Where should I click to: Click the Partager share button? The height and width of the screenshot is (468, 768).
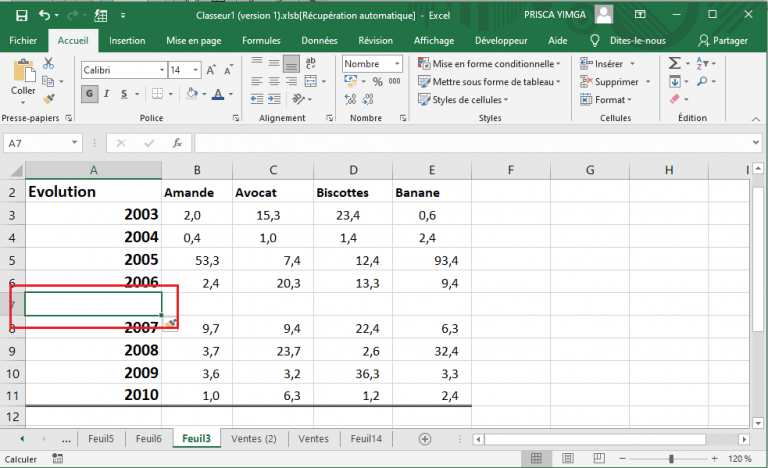coord(729,40)
